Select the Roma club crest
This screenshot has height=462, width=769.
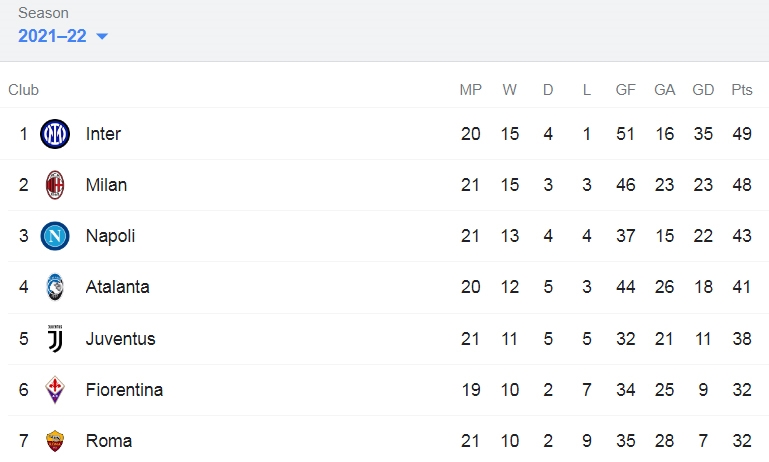55,440
